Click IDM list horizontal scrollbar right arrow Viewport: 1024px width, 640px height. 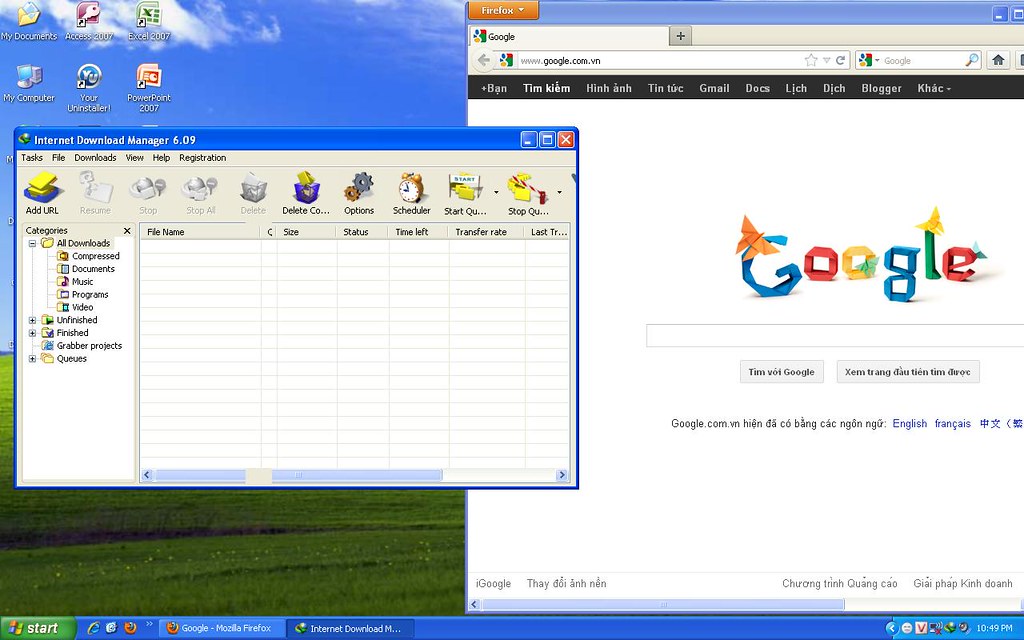(562, 475)
